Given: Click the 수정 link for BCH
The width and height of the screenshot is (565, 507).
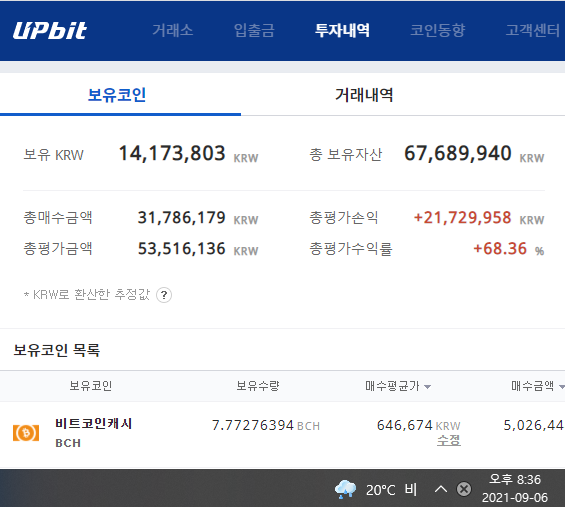Looking at the screenshot, I should tap(449, 440).
